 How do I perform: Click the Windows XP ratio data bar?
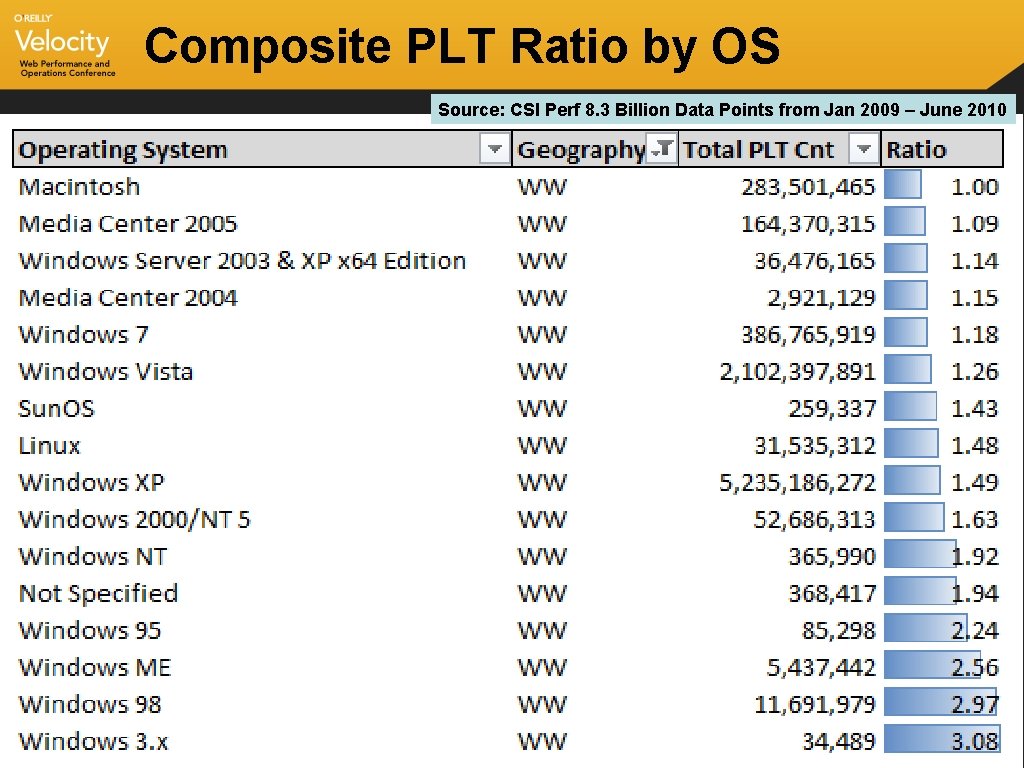[x=912, y=482]
